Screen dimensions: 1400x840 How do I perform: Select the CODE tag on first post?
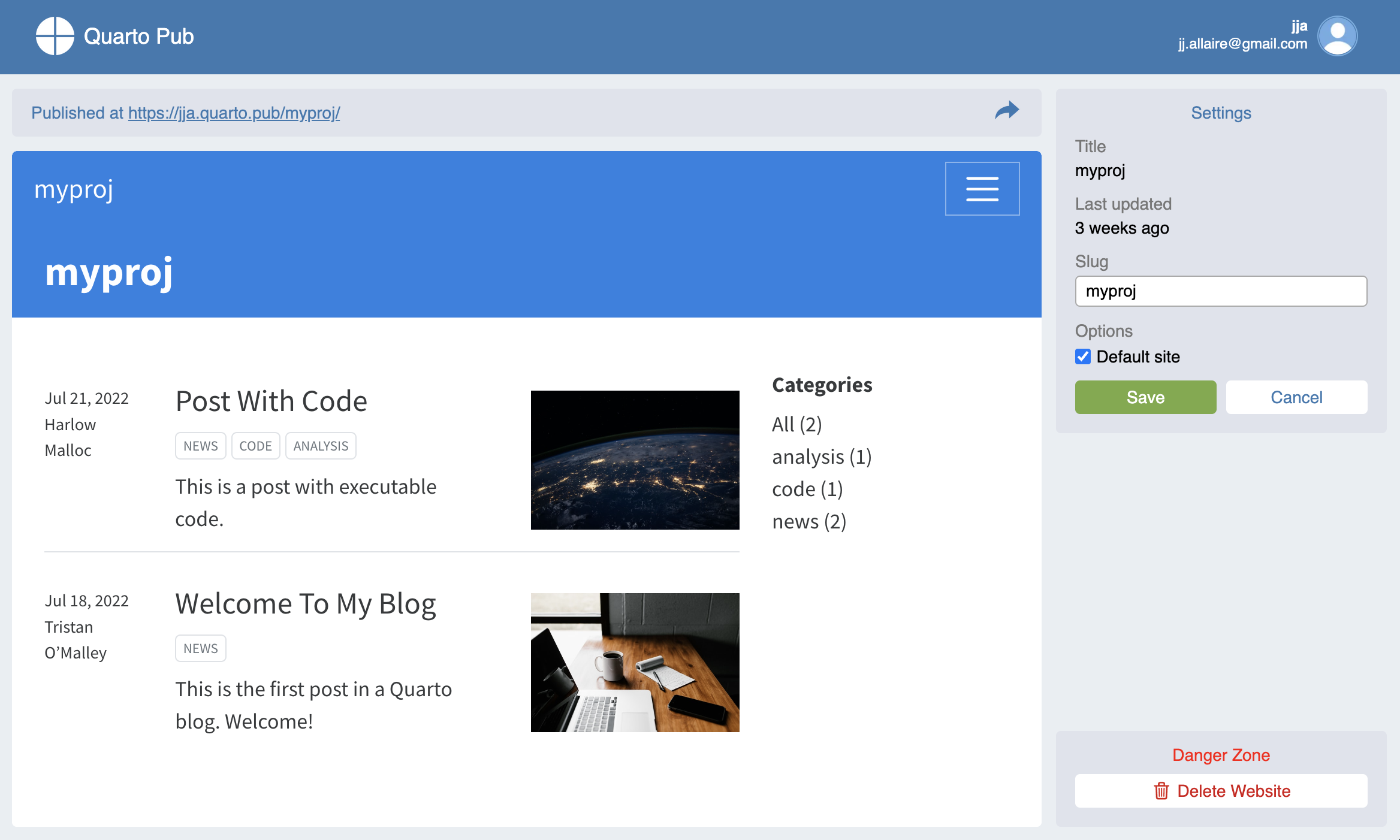[x=255, y=446]
